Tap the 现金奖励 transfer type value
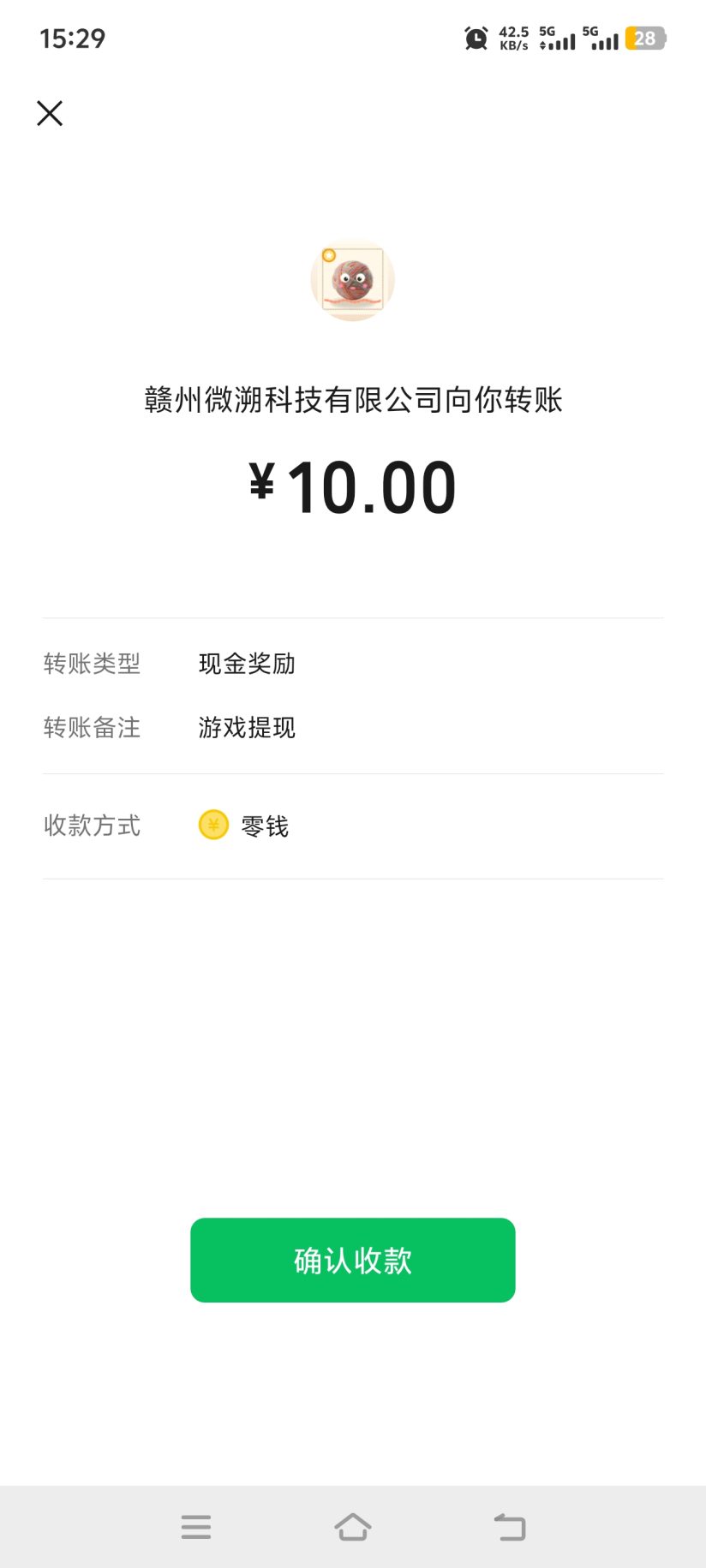This screenshot has width=706, height=1568. pyautogui.click(x=247, y=664)
